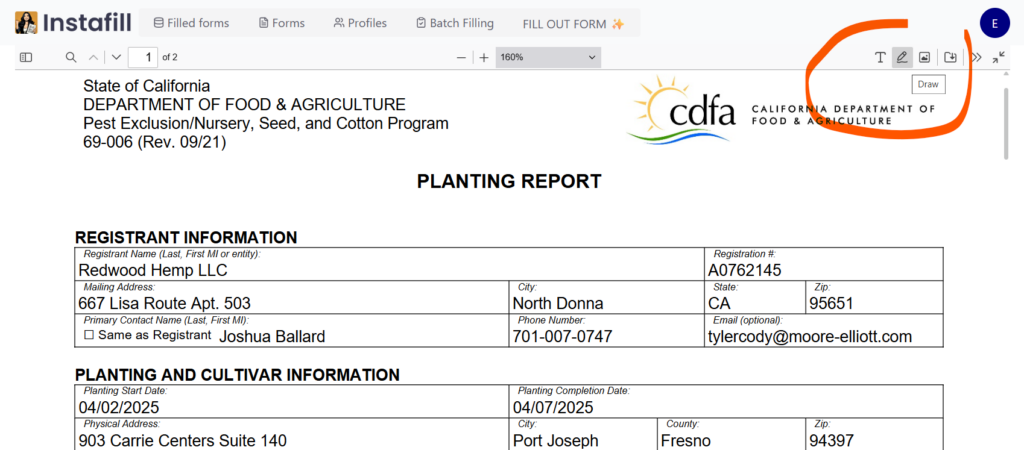The width and height of the screenshot is (1024, 450).
Task: Open the Filled forms tab
Action: pos(191,24)
